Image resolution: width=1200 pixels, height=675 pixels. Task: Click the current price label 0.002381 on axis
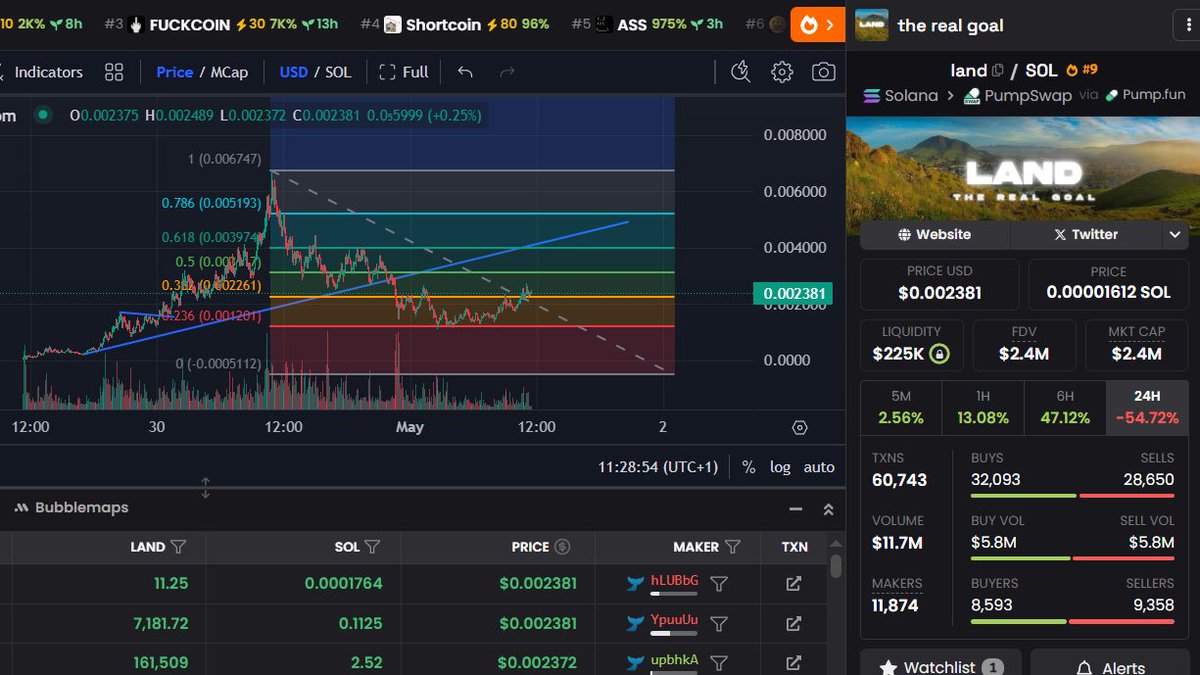[792, 294]
